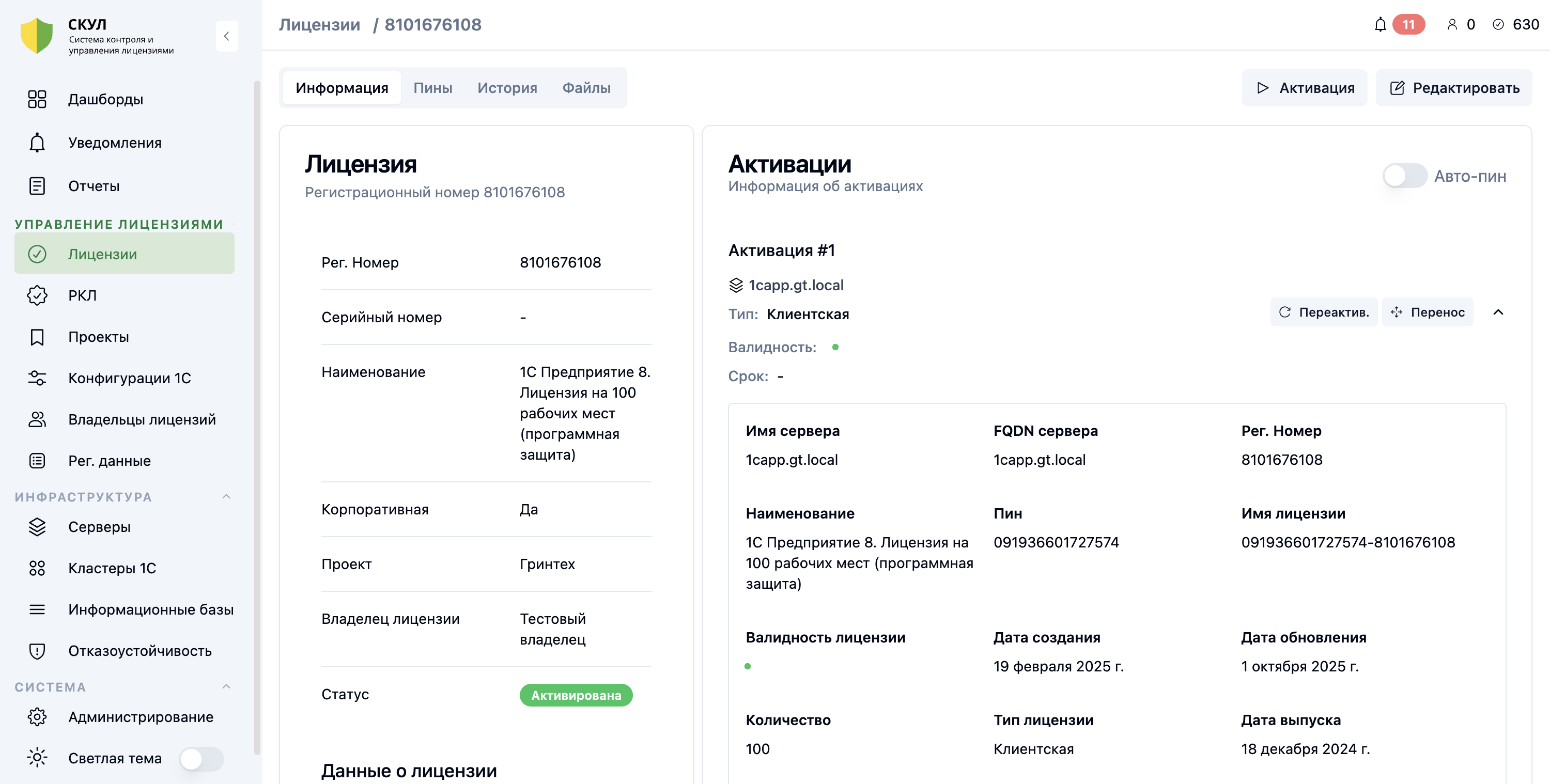Click the Лицензии breadcrumb link
1550x784 pixels.
pos(319,25)
